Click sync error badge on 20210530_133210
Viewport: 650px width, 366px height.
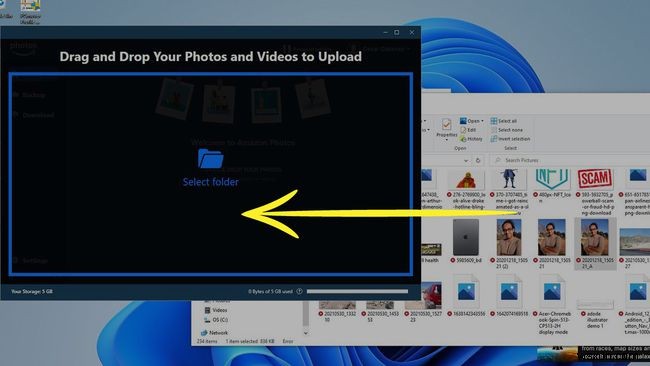click(320, 314)
